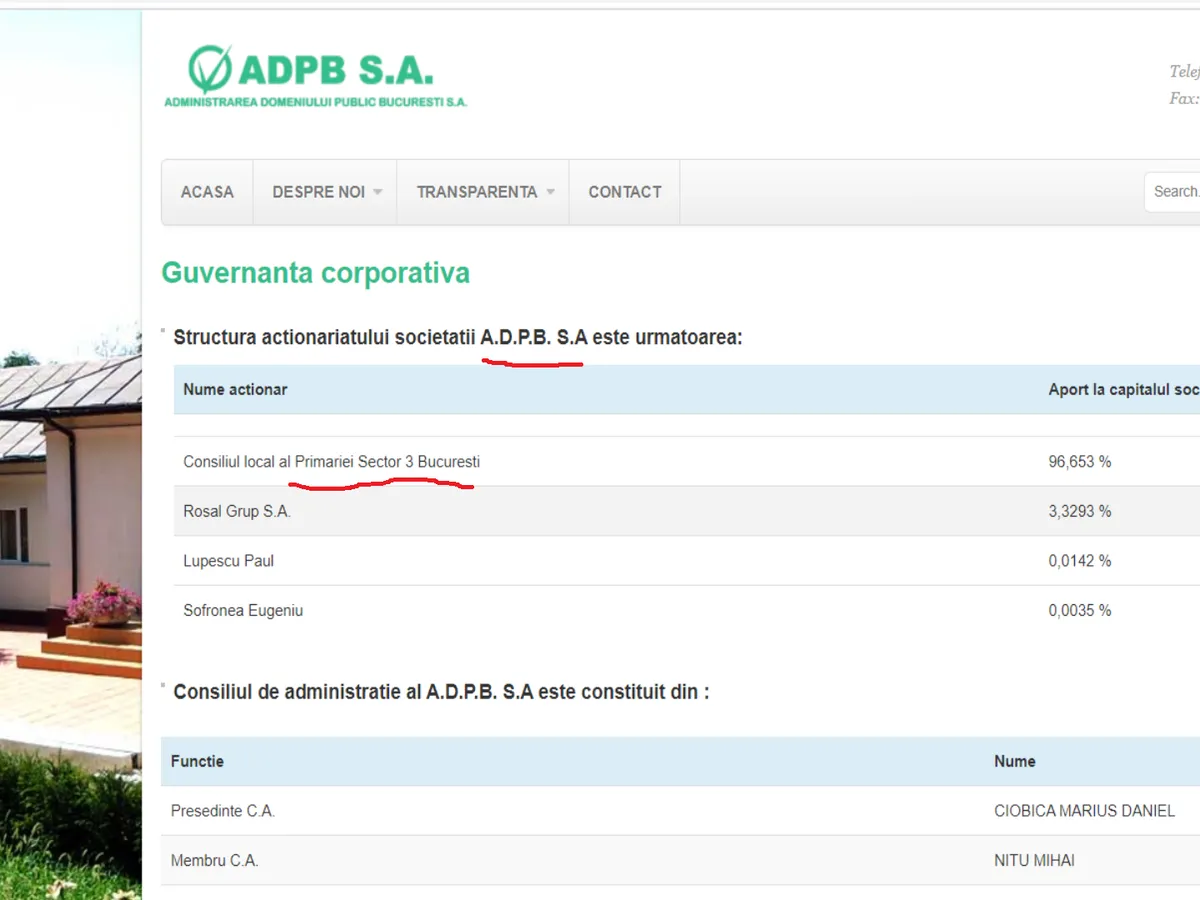Open the ACASA menu item

pos(207,192)
